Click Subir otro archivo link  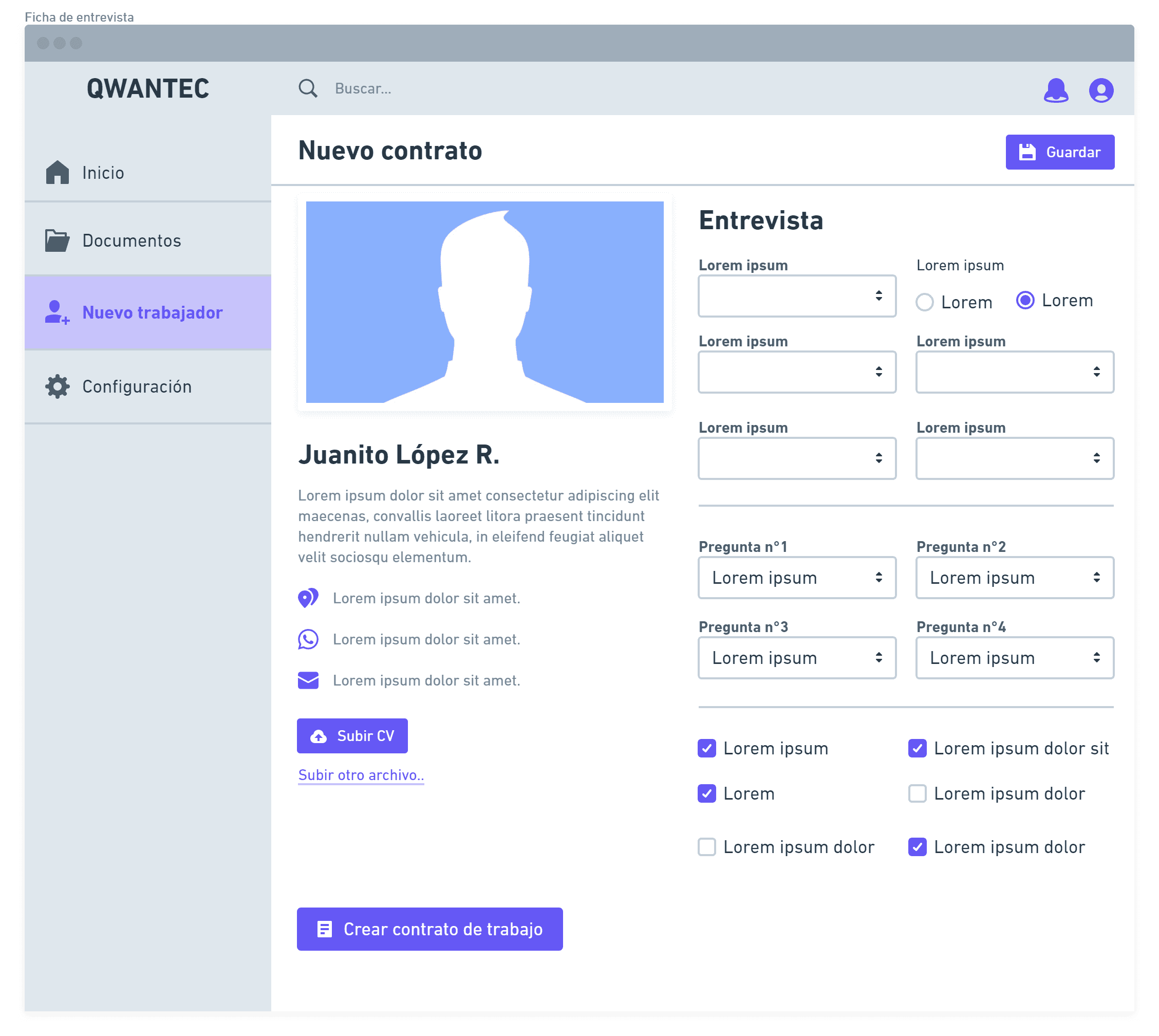pos(361,775)
